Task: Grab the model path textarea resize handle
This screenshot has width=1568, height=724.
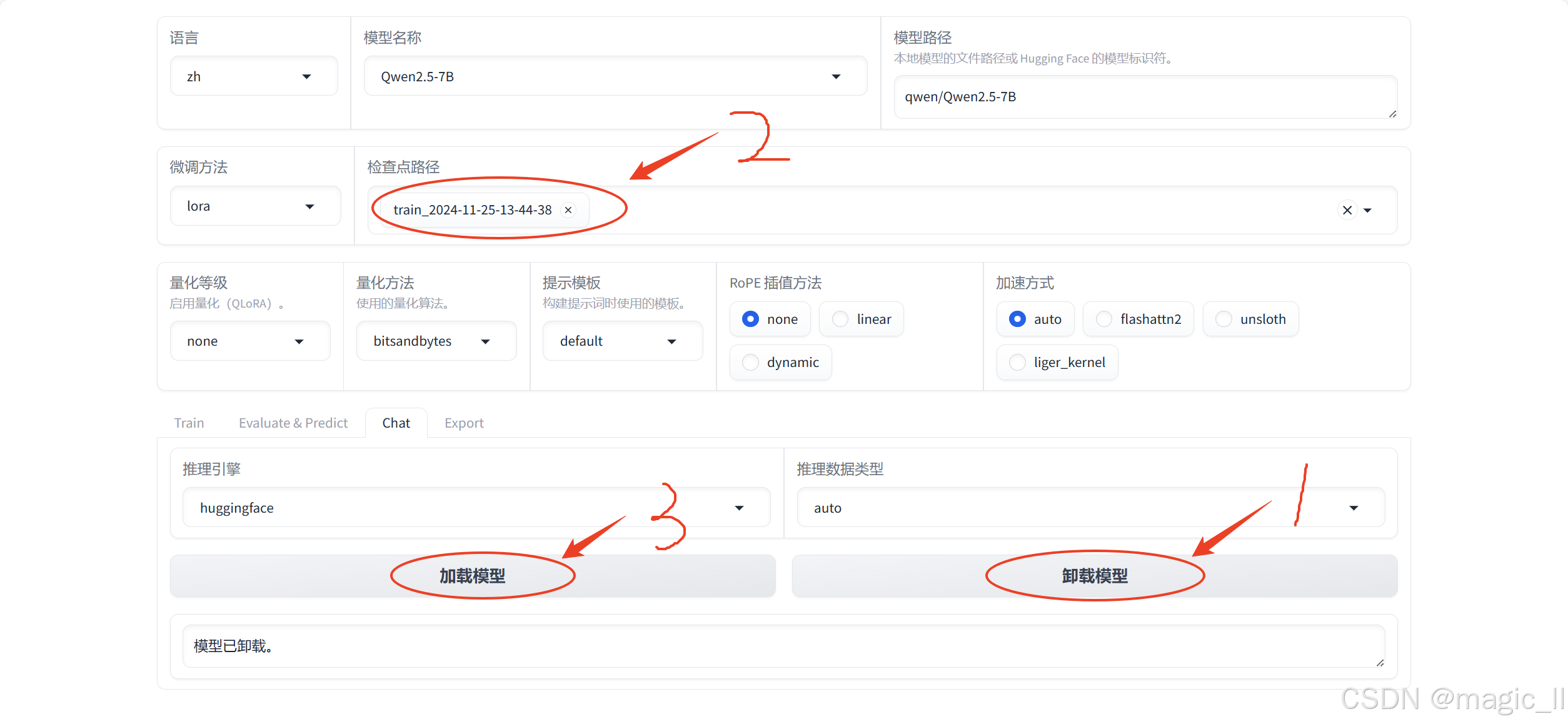Action: click(1392, 114)
